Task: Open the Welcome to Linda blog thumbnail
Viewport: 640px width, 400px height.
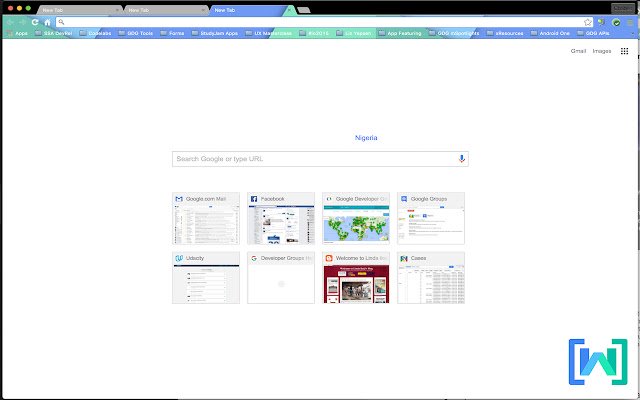Action: 356,278
